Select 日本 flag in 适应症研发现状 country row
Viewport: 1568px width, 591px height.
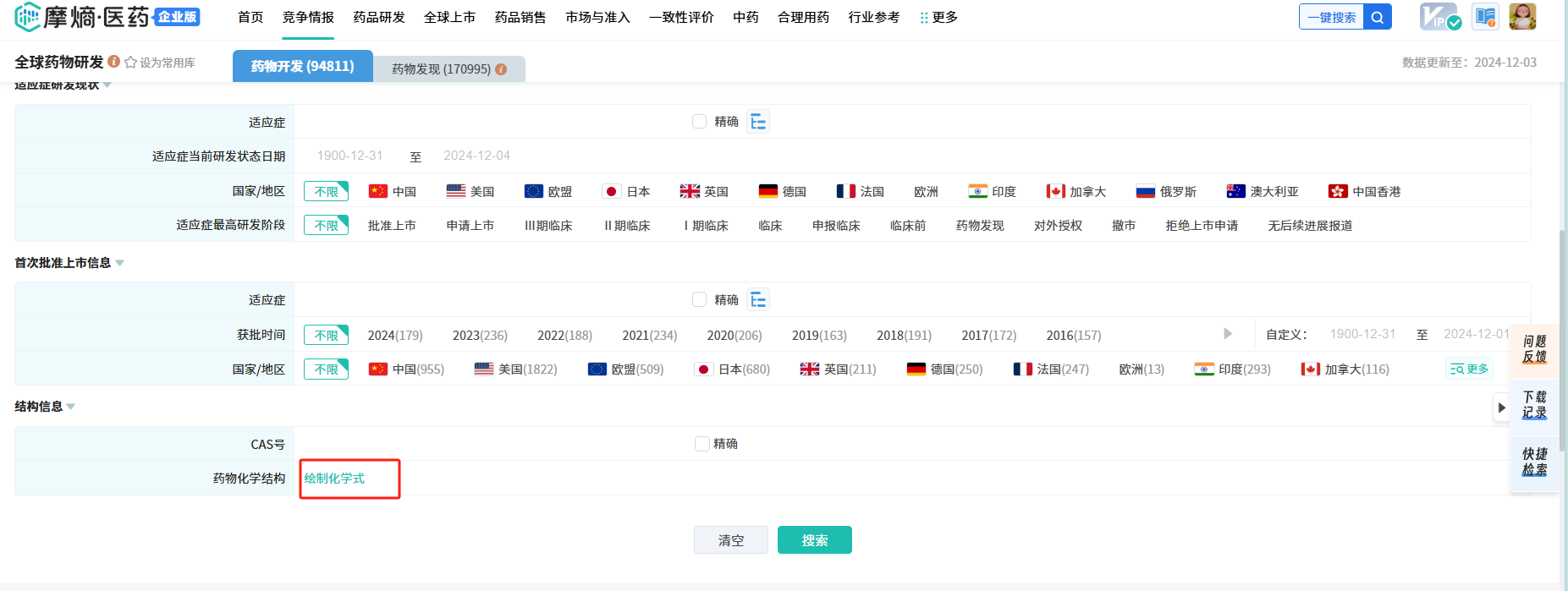612,192
